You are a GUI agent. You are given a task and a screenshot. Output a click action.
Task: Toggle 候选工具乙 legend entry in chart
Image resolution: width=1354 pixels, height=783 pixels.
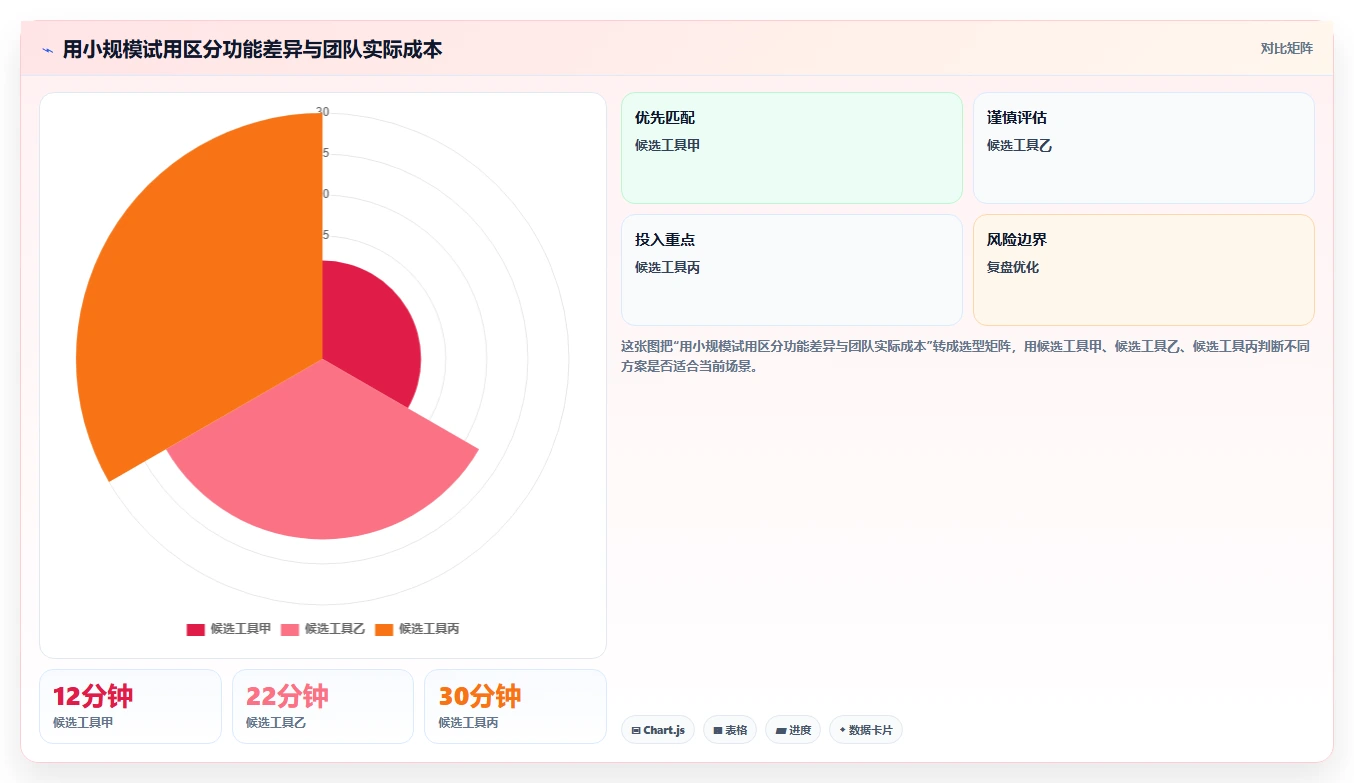click(323, 629)
